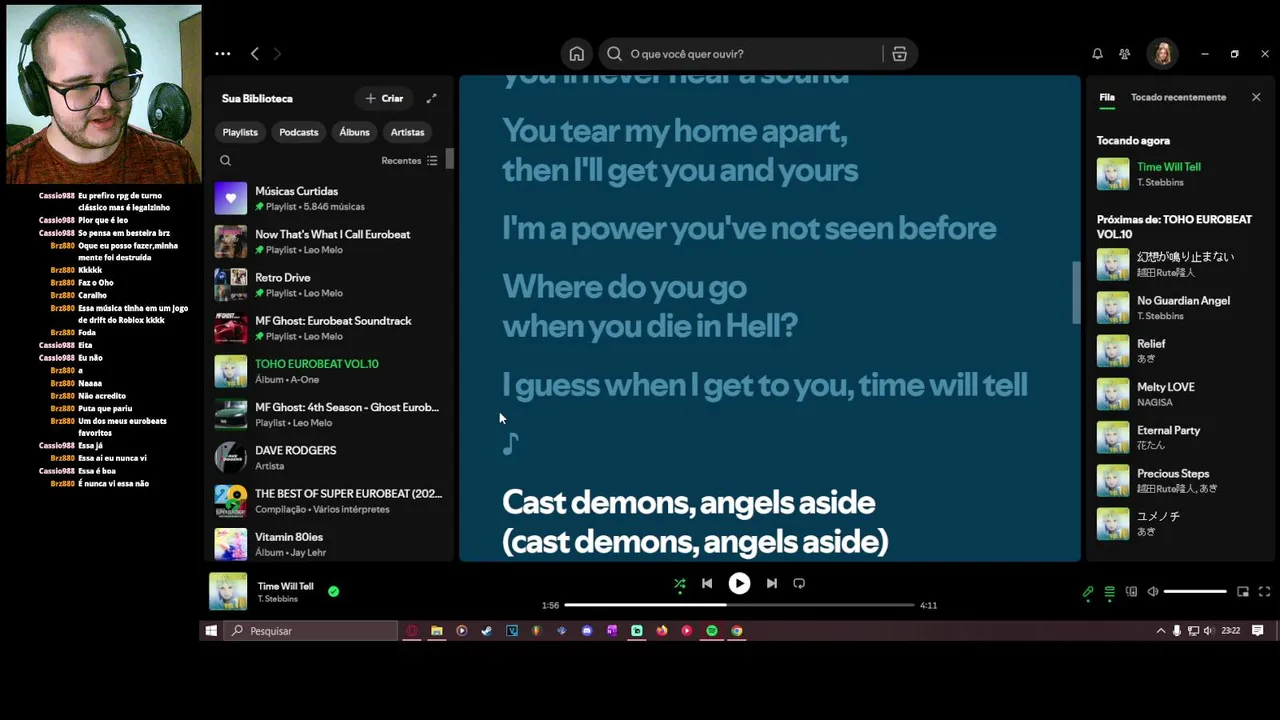The height and width of the screenshot is (720, 1280).
Task: Open Now That's What I Call Eurobeat playlist
Action: click(329, 241)
